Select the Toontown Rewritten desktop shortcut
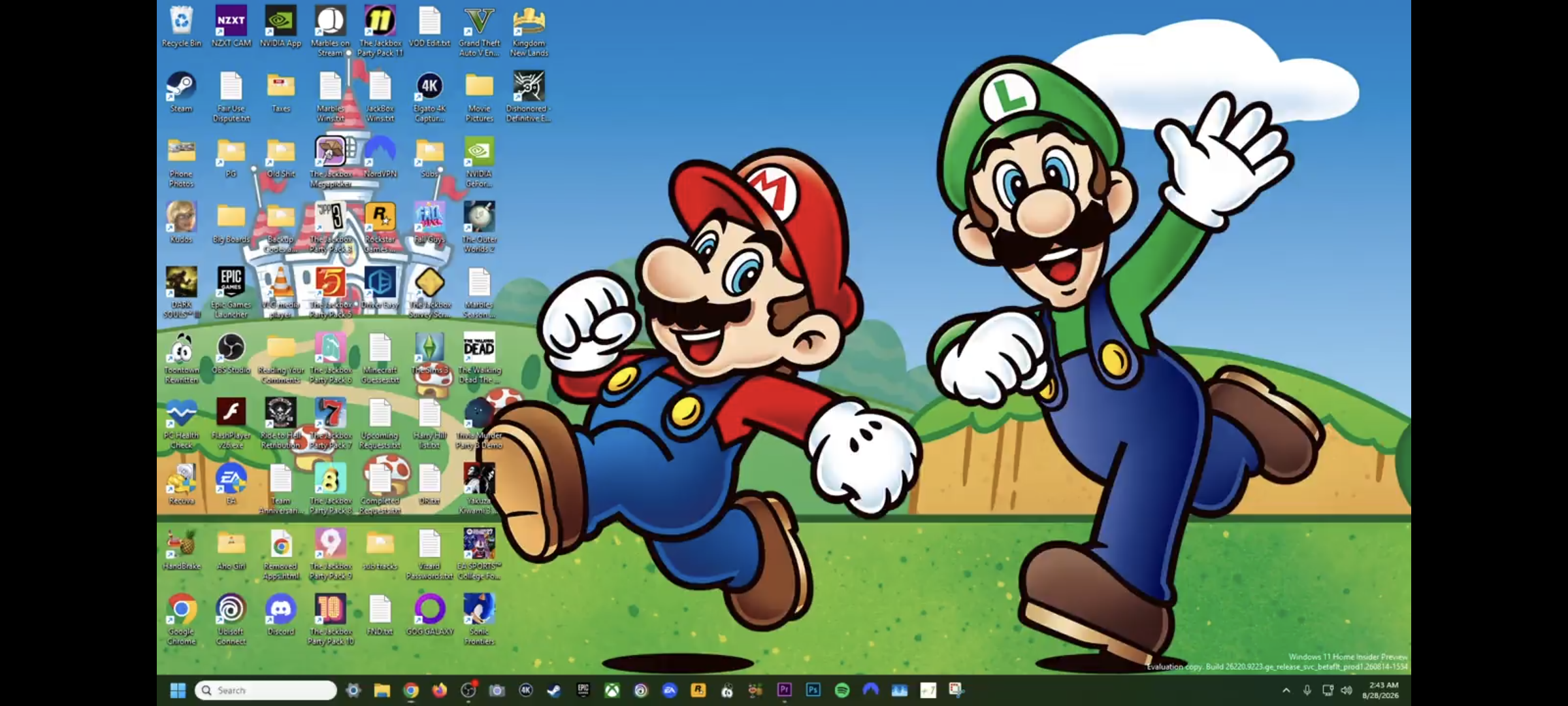This screenshot has width=1568, height=706. (182, 358)
